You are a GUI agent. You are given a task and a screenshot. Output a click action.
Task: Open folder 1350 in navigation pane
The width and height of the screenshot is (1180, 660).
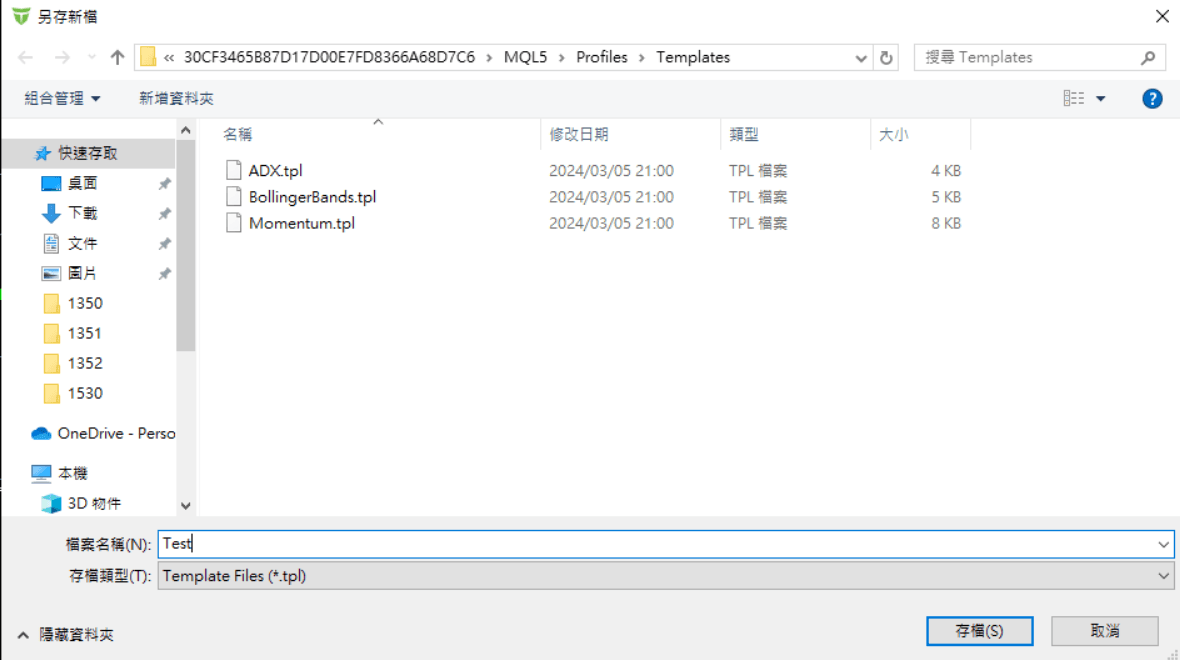[85, 303]
